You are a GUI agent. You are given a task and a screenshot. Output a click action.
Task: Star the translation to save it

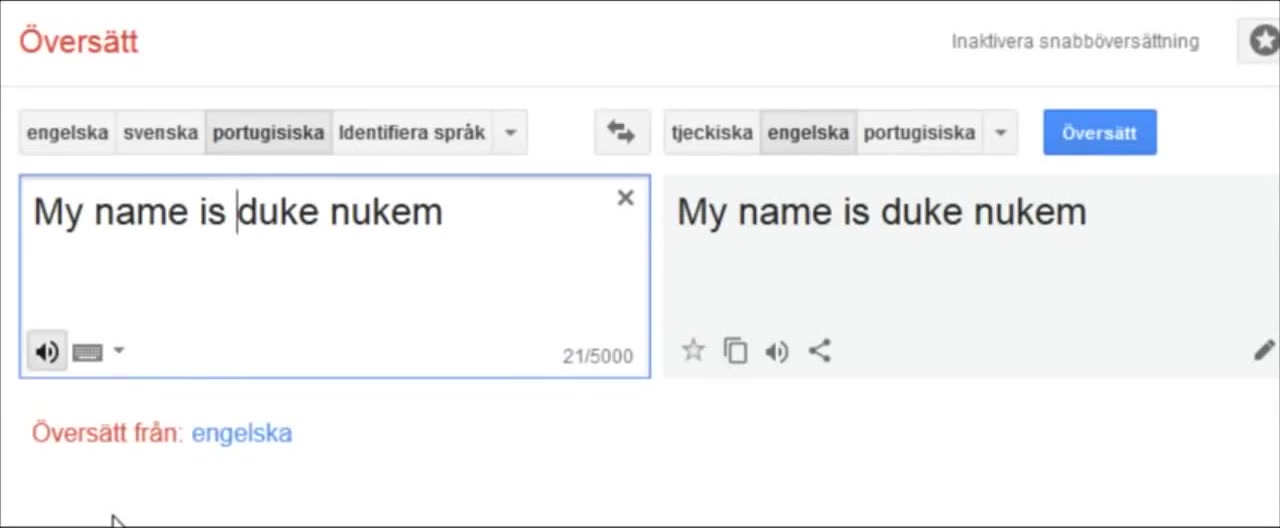coord(693,350)
